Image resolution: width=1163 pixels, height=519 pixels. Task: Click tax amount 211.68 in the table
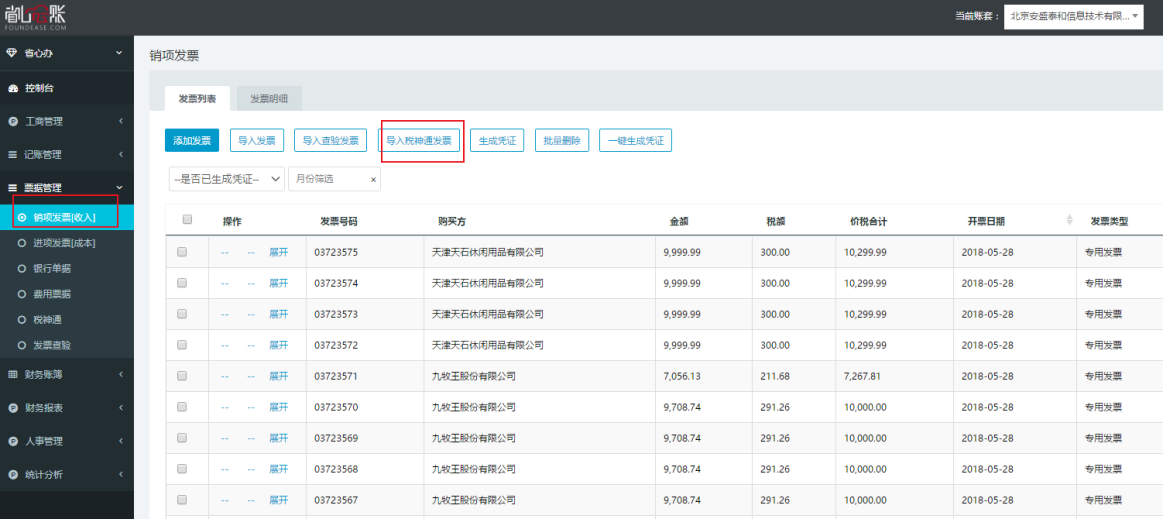pyautogui.click(x=775, y=376)
